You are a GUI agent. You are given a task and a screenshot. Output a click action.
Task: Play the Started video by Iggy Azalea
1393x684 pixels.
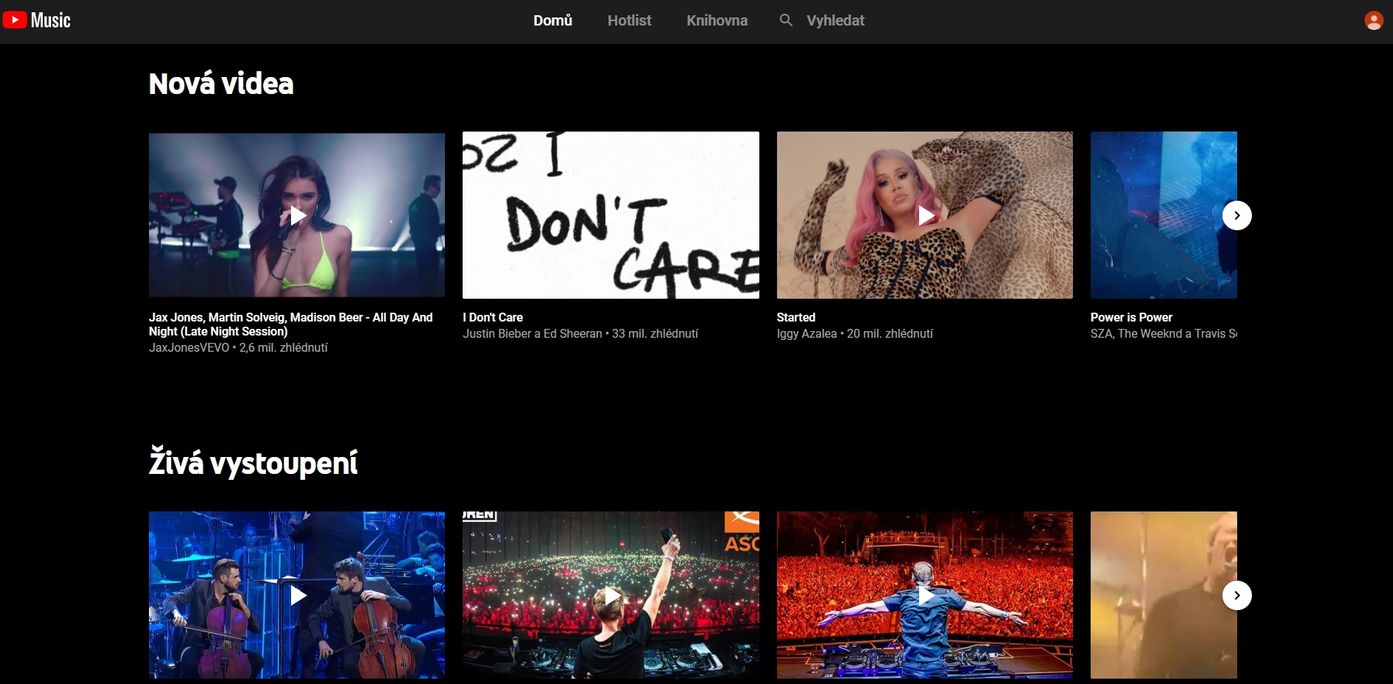[925, 215]
